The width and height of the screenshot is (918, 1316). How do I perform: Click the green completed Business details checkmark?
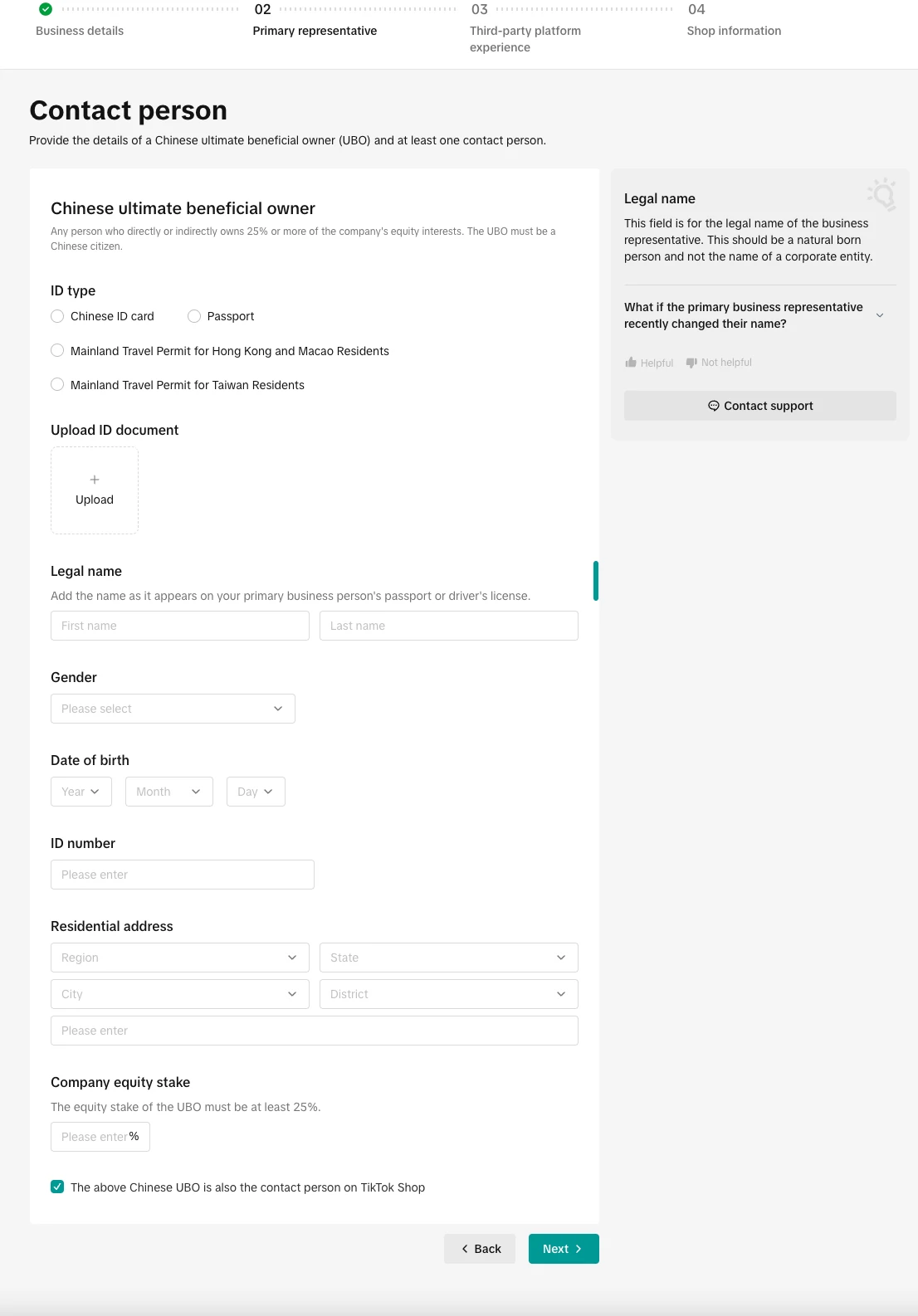pos(46,9)
